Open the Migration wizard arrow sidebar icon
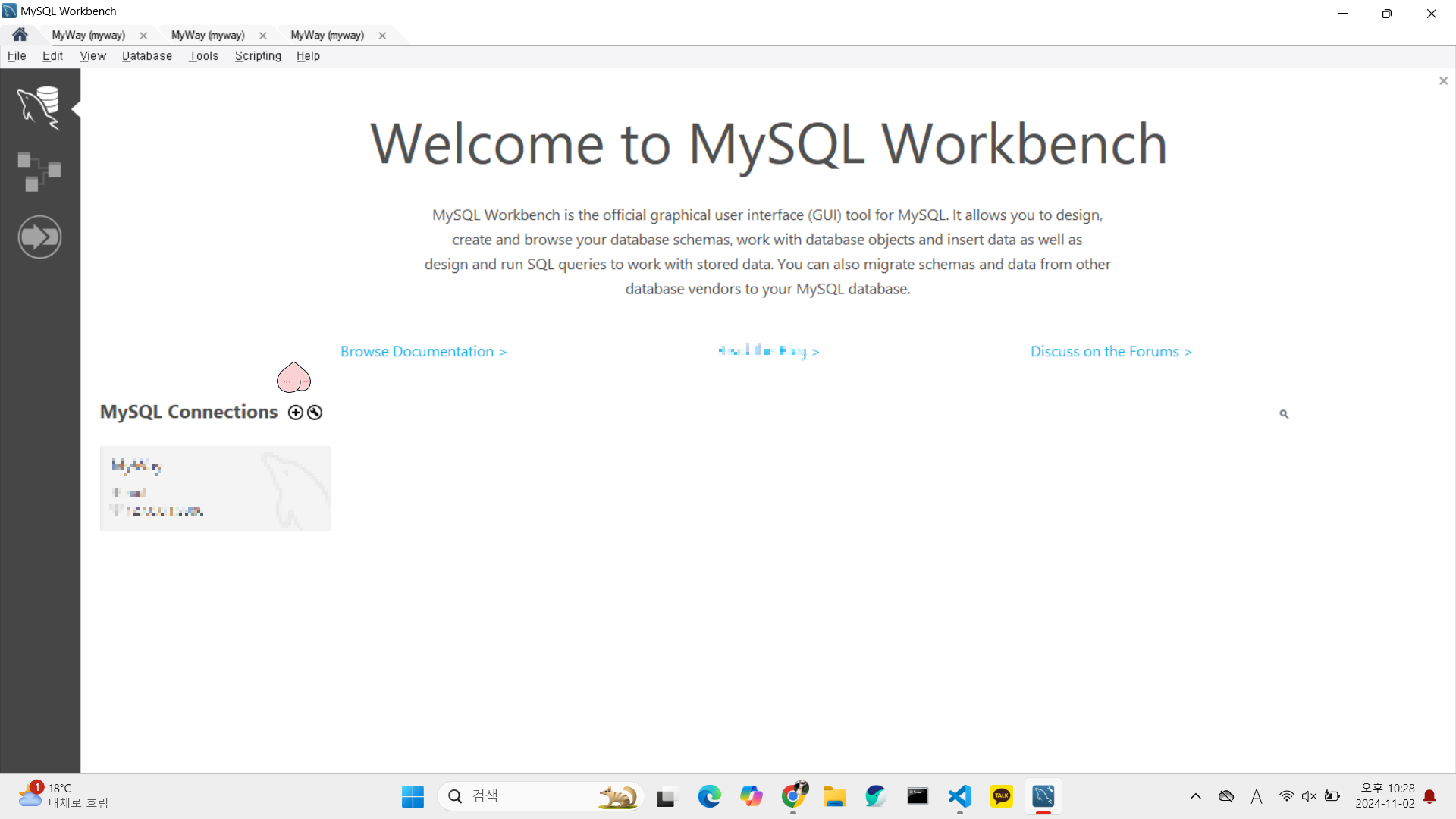 (39, 237)
